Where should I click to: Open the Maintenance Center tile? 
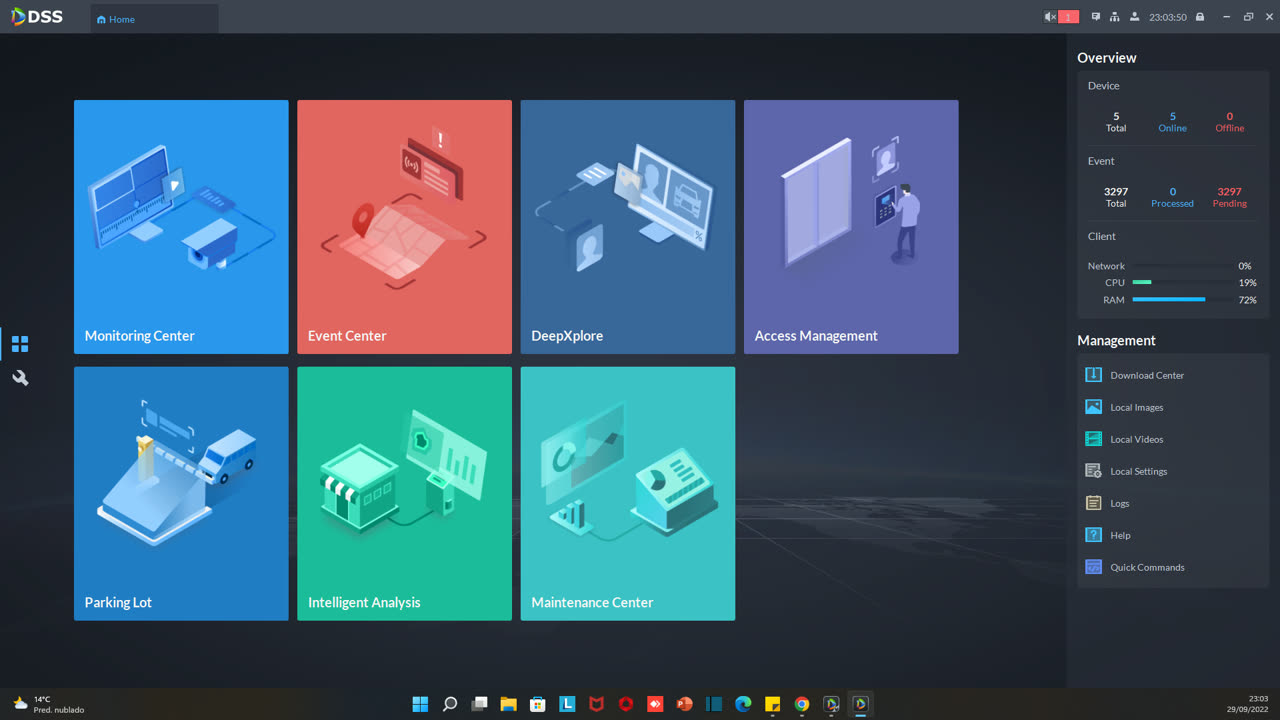point(627,493)
